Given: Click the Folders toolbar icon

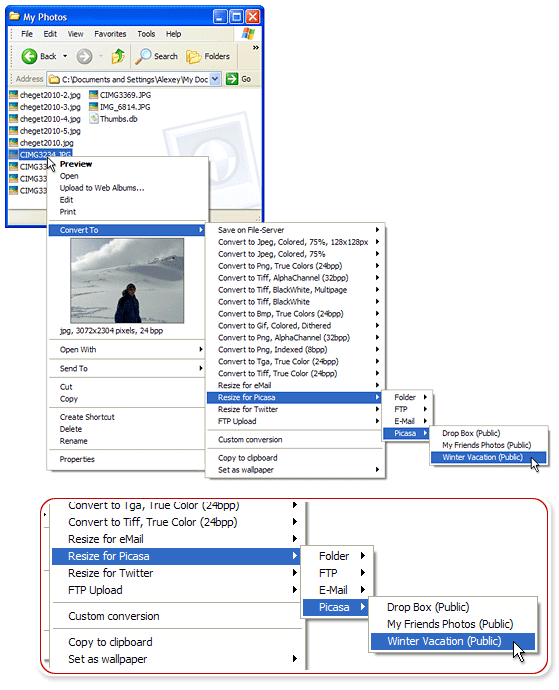Looking at the screenshot, I should point(208,56).
